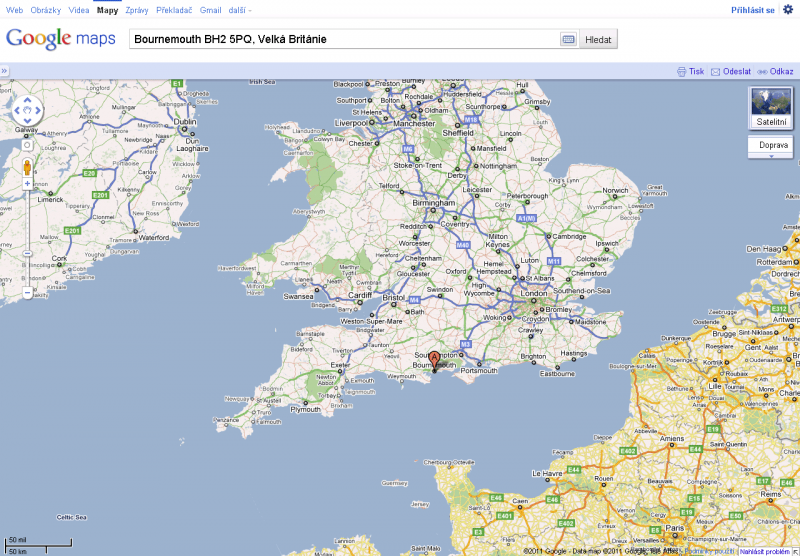
Task: Open the settings gear icon
Action: tap(788, 9)
